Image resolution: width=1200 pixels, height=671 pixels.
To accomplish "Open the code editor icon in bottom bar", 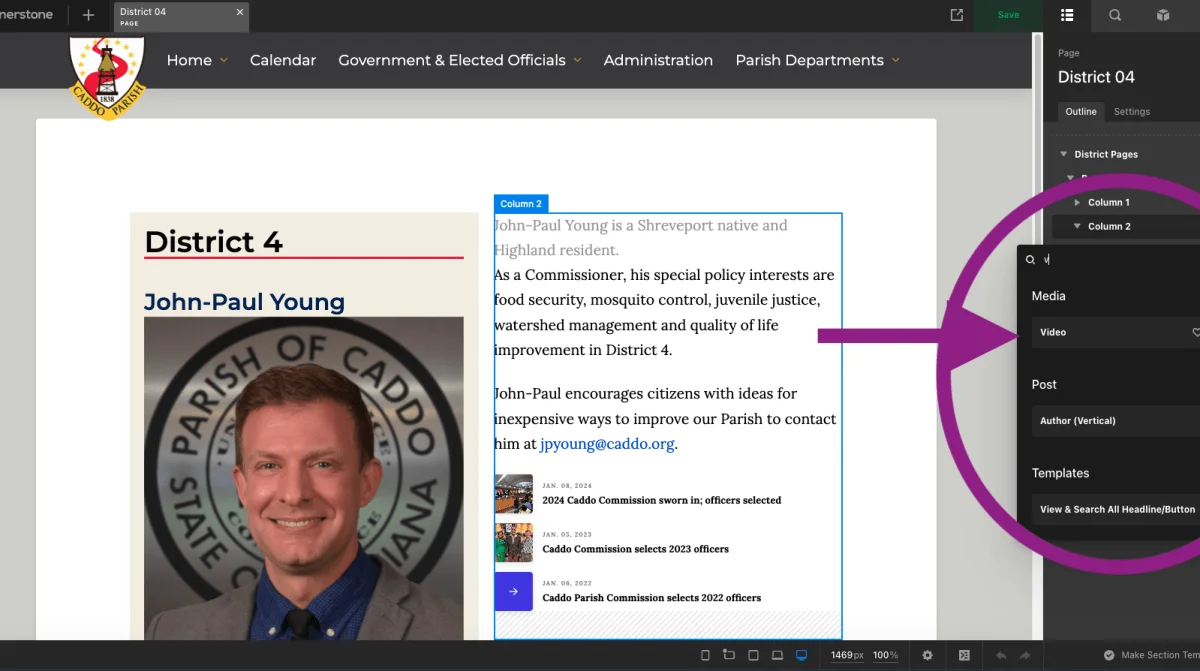I will [964, 655].
